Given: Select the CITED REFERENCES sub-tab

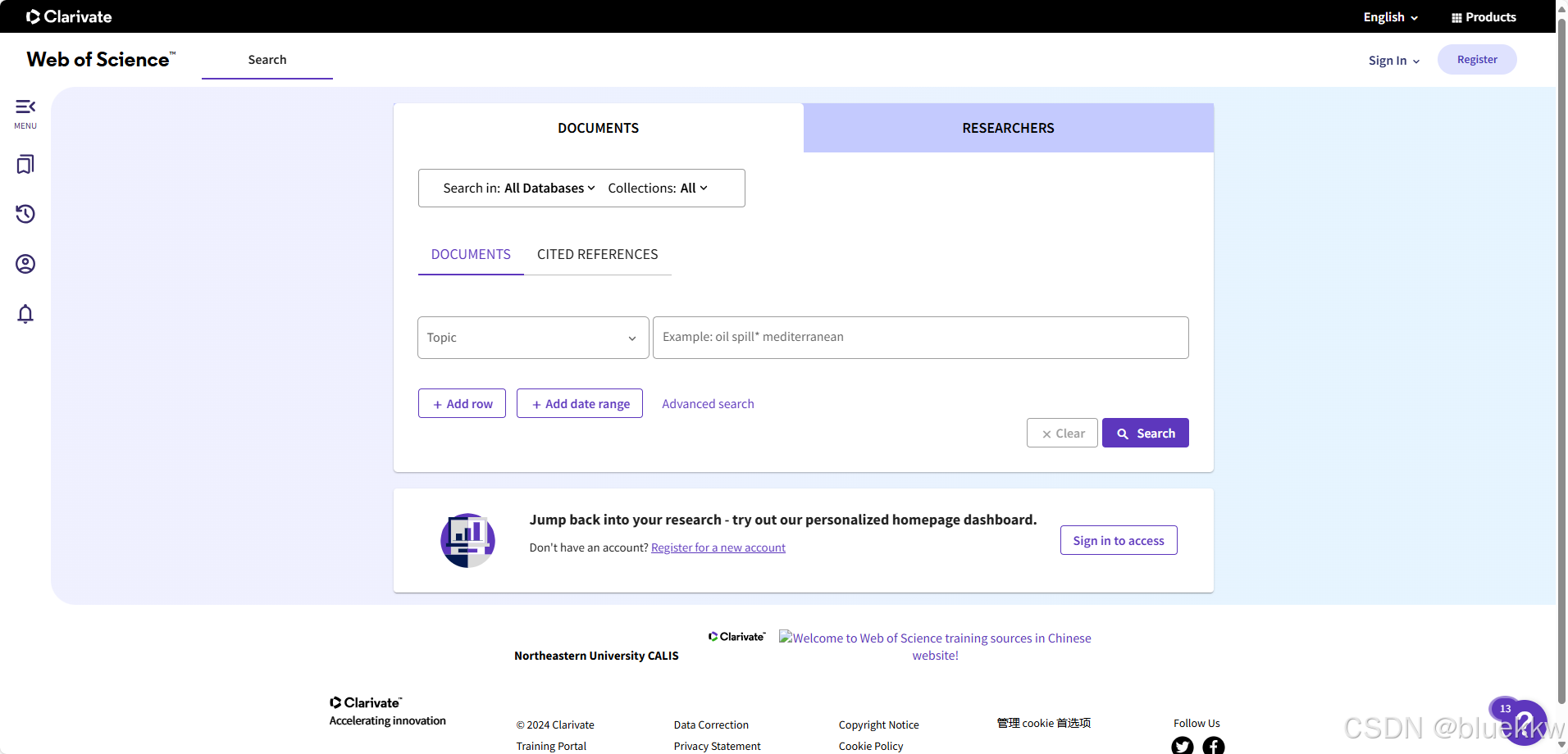Looking at the screenshot, I should pos(598,255).
